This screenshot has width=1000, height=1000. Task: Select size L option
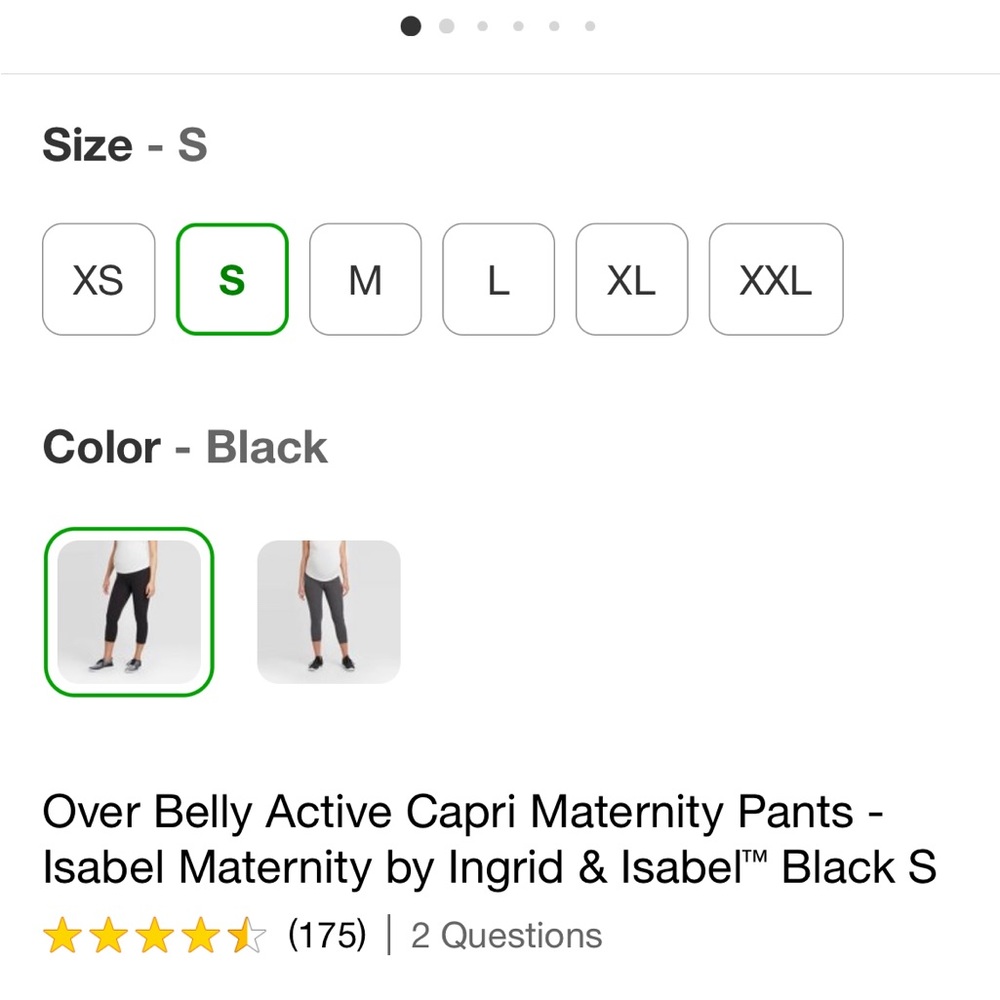[x=498, y=279]
